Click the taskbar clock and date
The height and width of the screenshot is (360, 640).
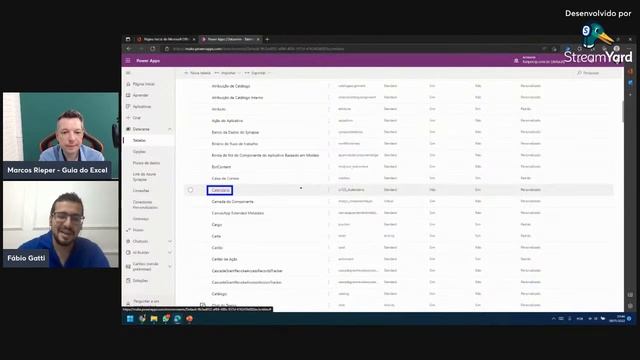617,319
